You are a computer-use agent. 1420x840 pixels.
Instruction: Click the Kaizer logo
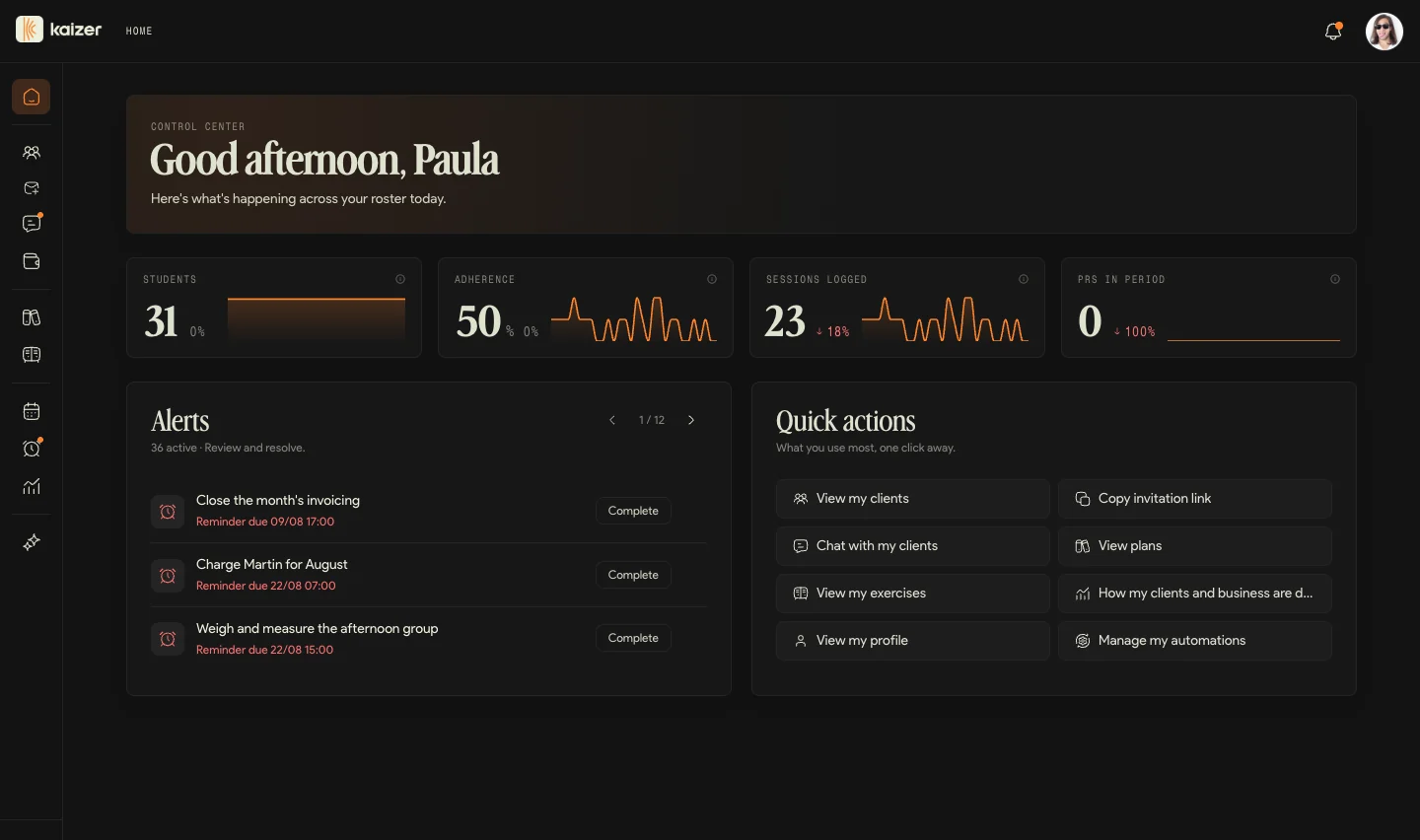pyautogui.click(x=59, y=30)
